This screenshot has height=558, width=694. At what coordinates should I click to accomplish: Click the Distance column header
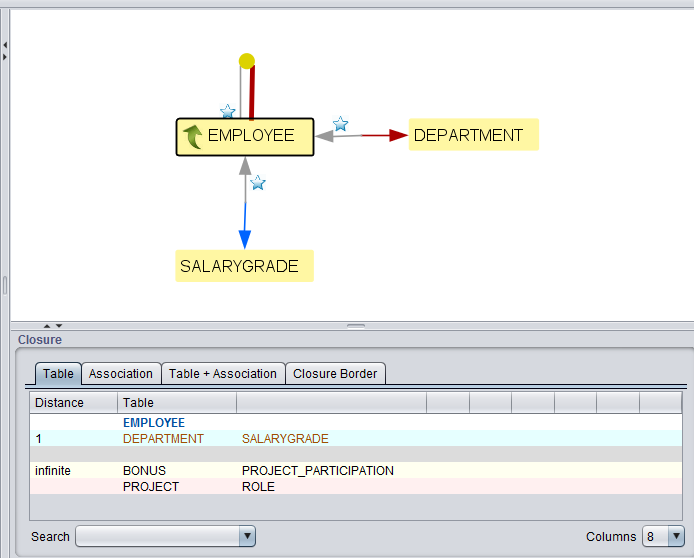(60, 403)
